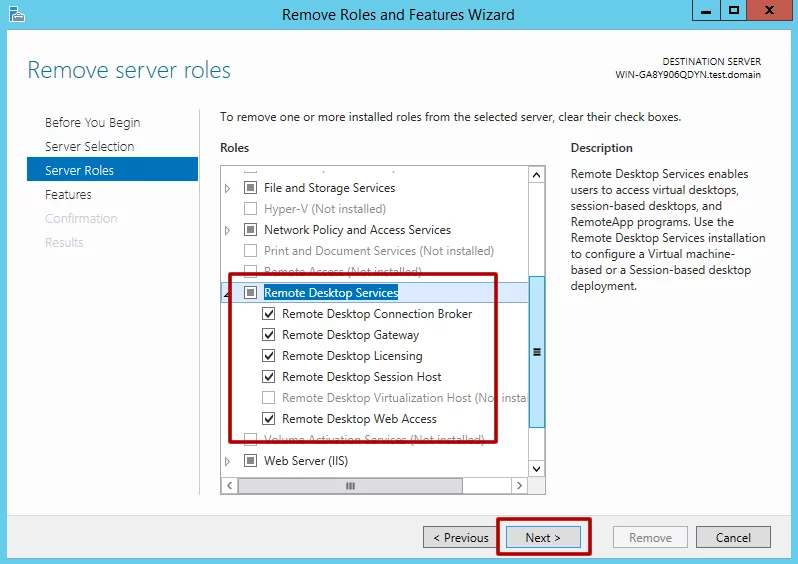Image resolution: width=798 pixels, height=564 pixels.
Task: Collapse the Remote Desktop Services tree node
Action: pos(228,293)
